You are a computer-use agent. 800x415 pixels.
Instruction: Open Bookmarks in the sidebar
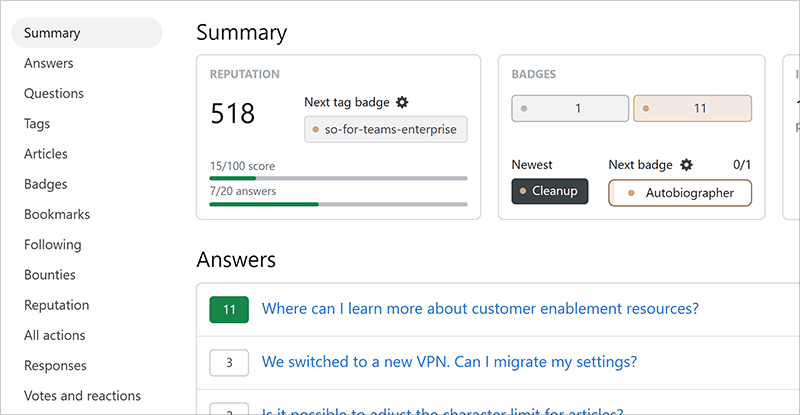57,214
